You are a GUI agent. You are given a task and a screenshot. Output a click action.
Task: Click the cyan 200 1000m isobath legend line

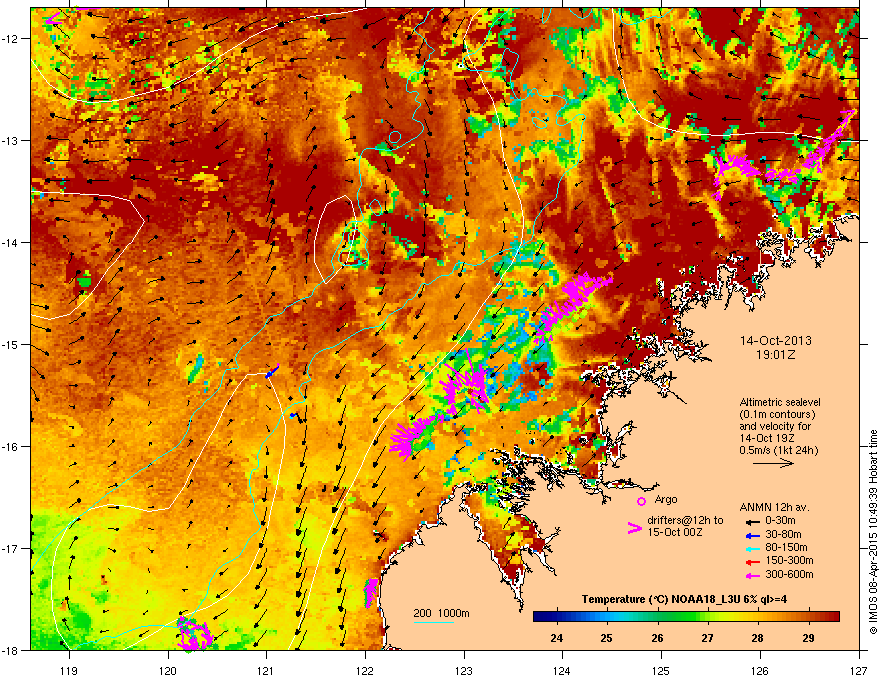pyautogui.click(x=434, y=622)
